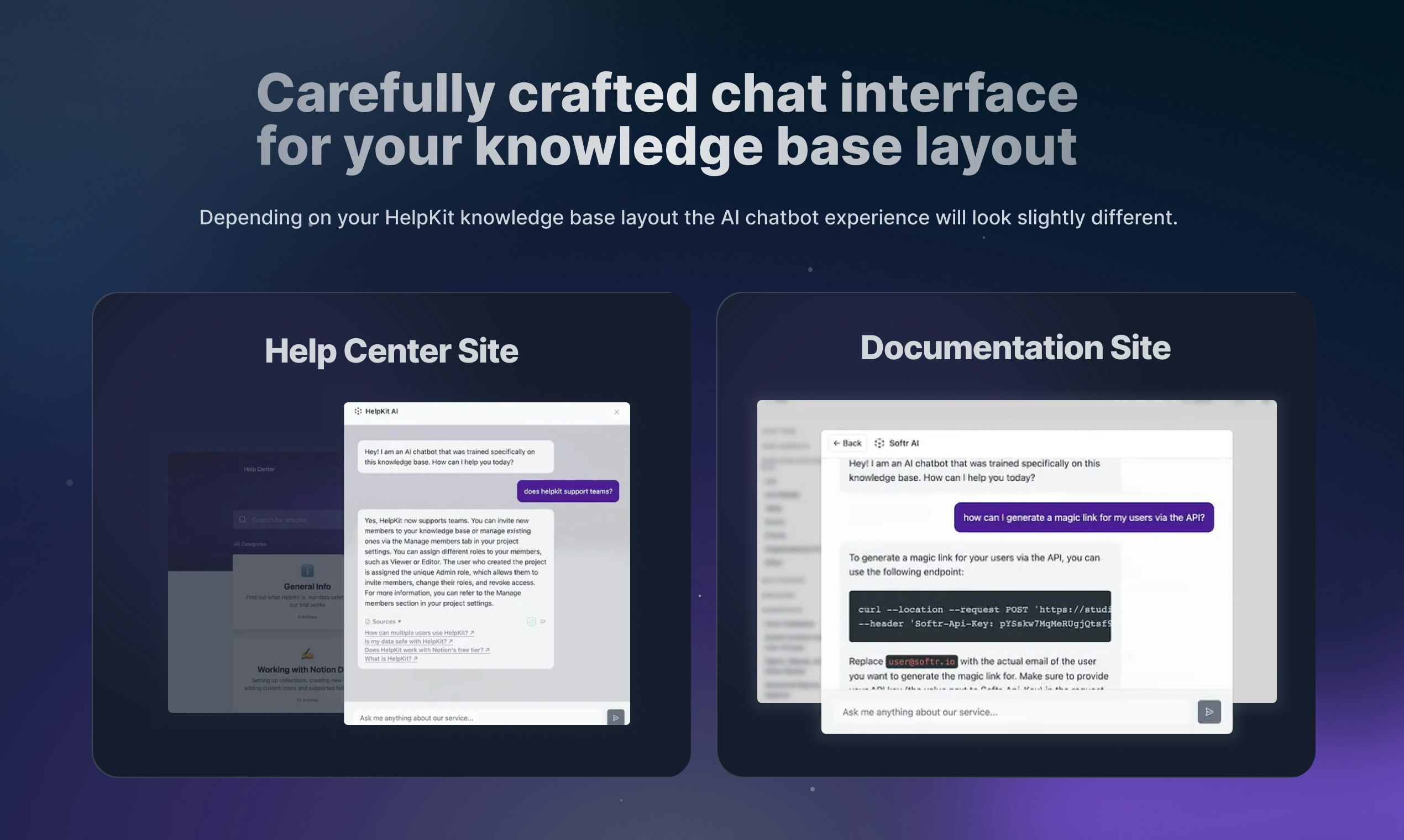Click the HelpKit AI sparkle icon
This screenshot has width=1404, height=840.
358,412
